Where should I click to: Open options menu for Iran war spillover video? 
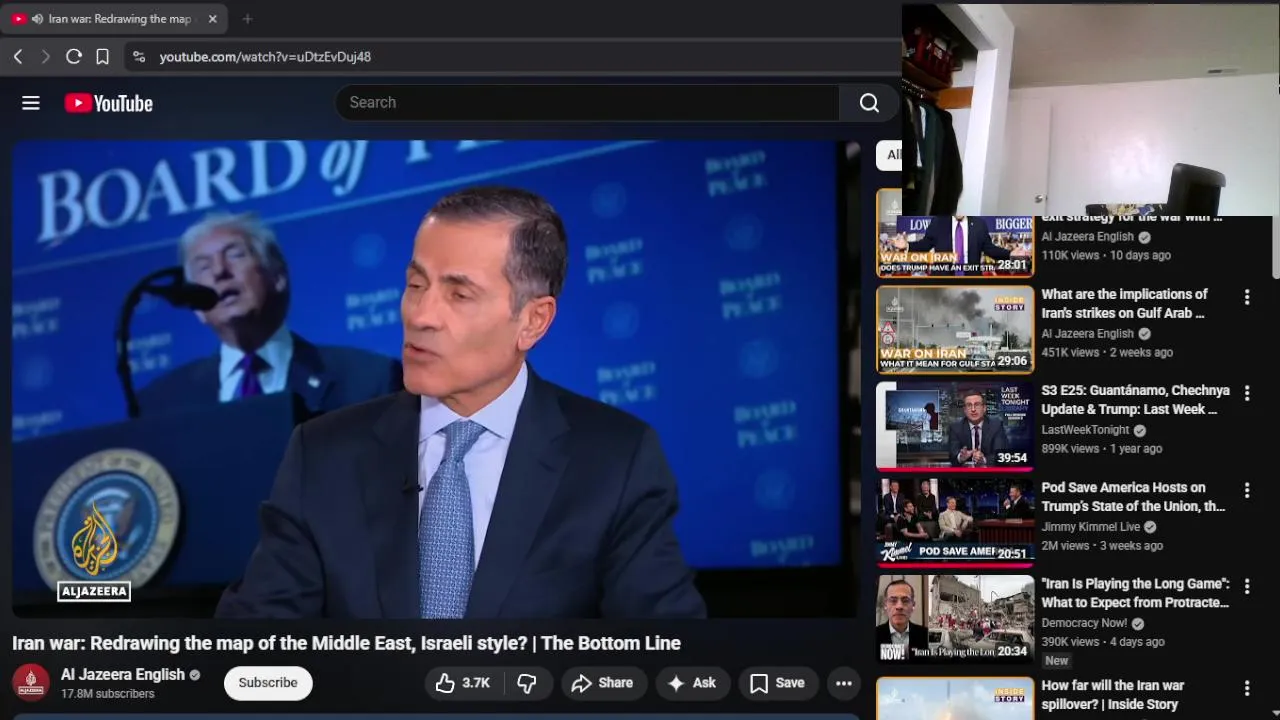[x=1246, y=688]
